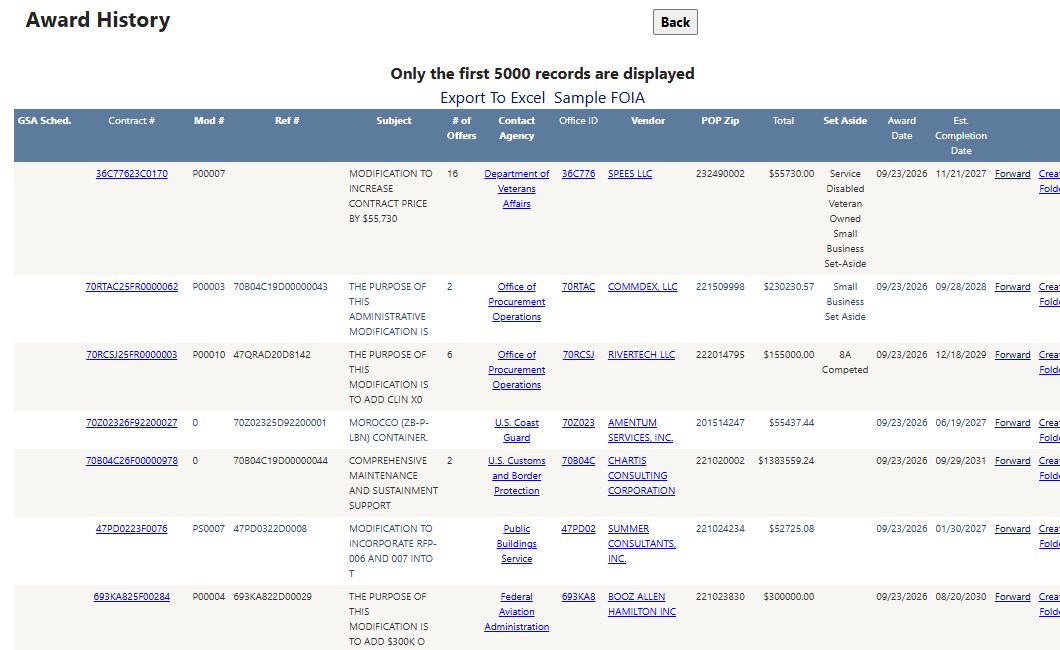1060x650 pixels.
Task: Forward the CHARTIS CONSULTING award row
Action: point(1013,461)
